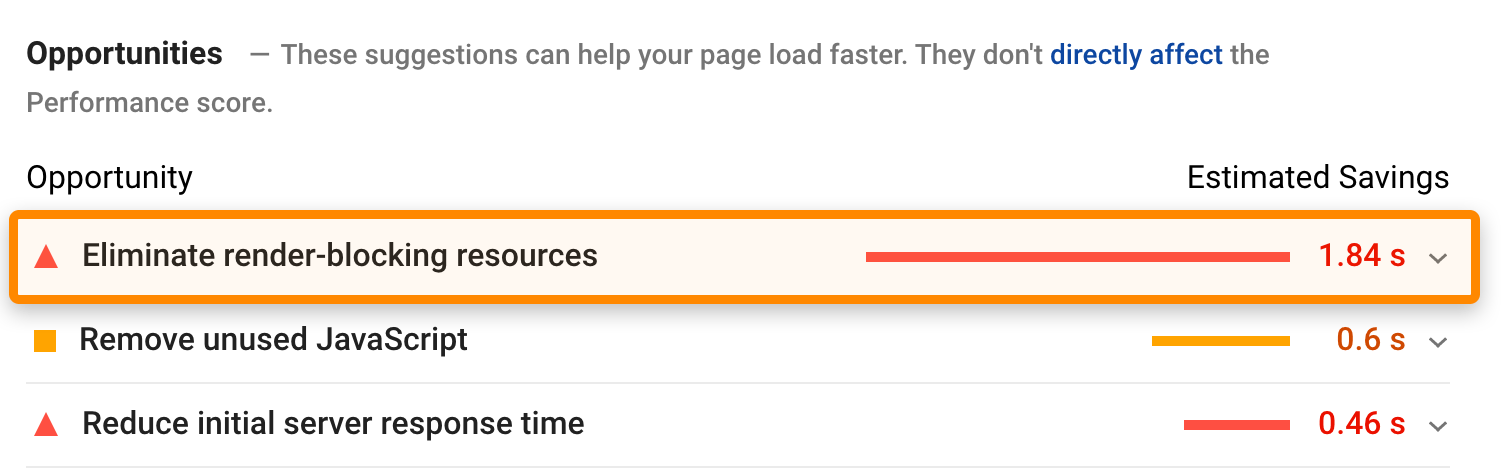Expand the Reduce initial server response time chevron

[1438, 426]
